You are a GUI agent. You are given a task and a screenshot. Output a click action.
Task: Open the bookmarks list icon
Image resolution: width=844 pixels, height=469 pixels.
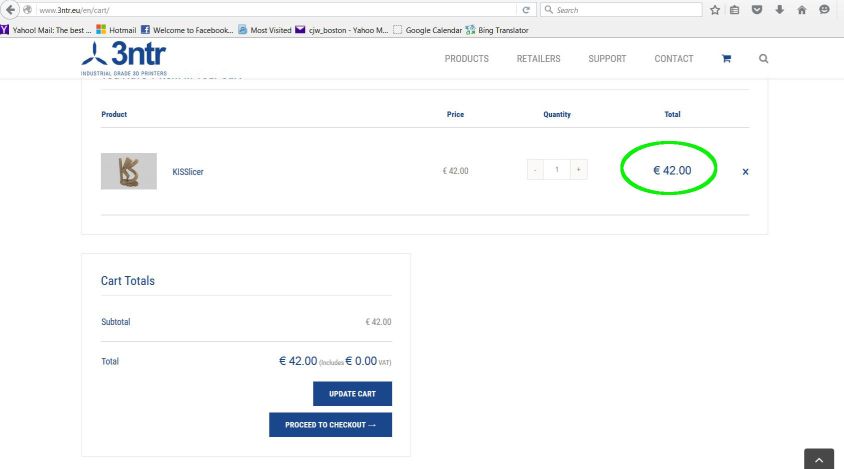coord(735,10)
